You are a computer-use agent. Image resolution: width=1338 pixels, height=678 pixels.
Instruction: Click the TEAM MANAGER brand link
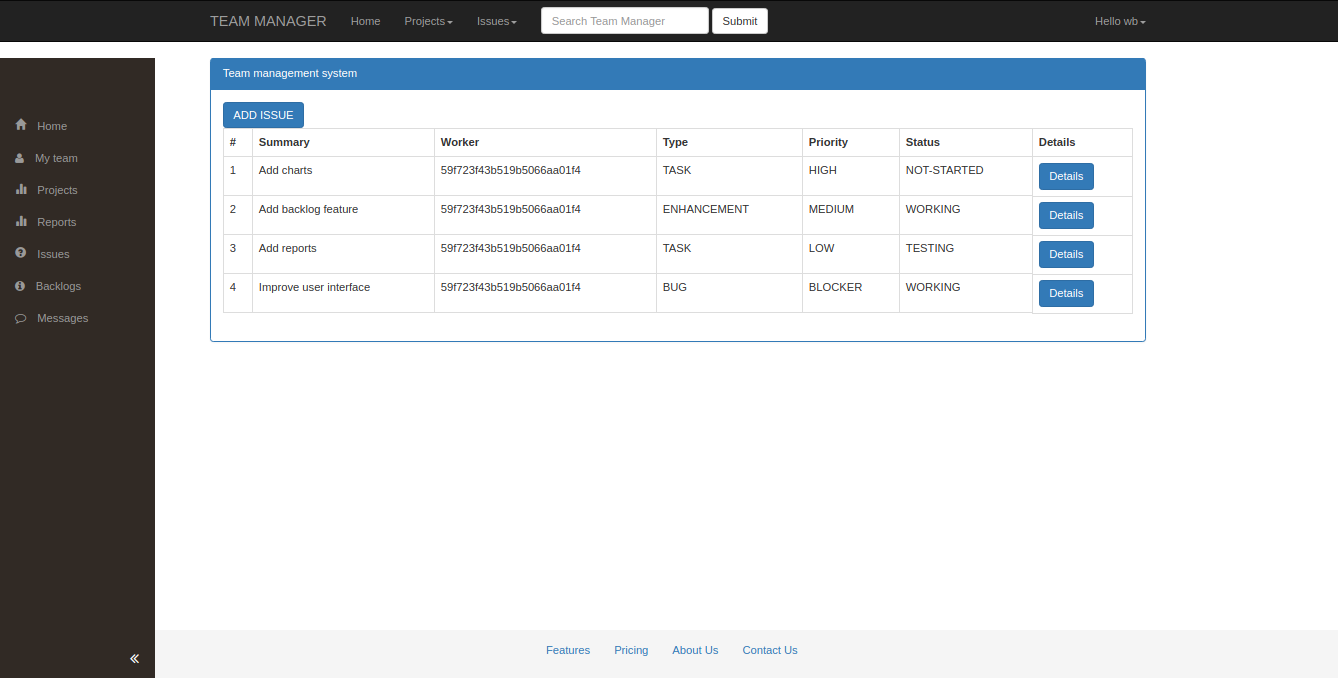(x=268, y=21)
